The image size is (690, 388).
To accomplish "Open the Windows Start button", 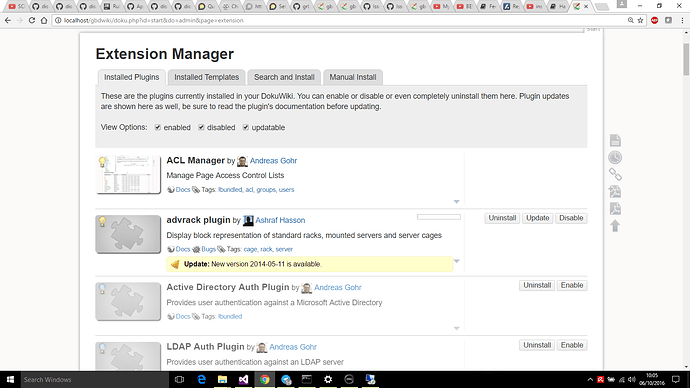I will click(10, 379).
